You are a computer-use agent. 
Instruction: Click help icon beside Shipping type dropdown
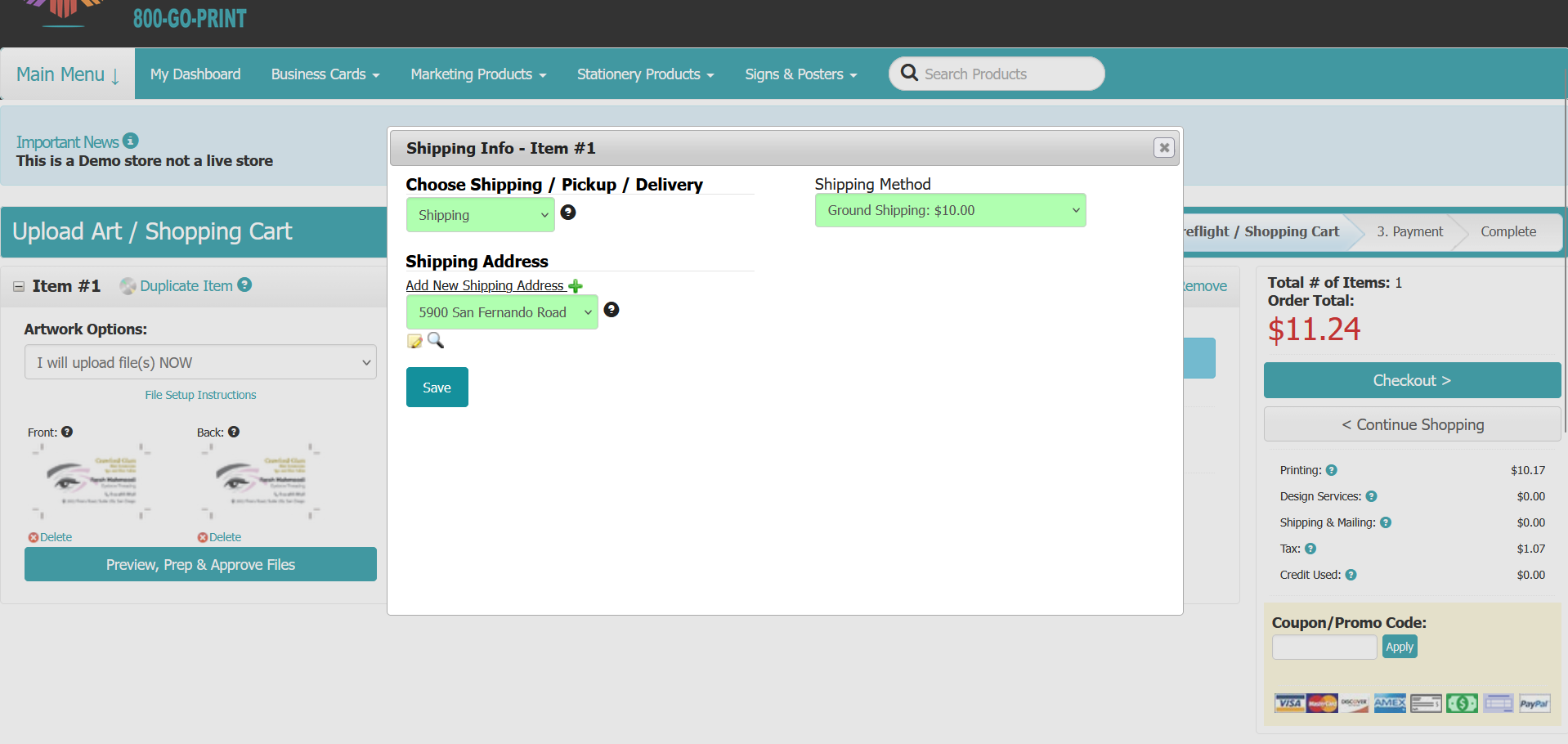coord(568,213)
